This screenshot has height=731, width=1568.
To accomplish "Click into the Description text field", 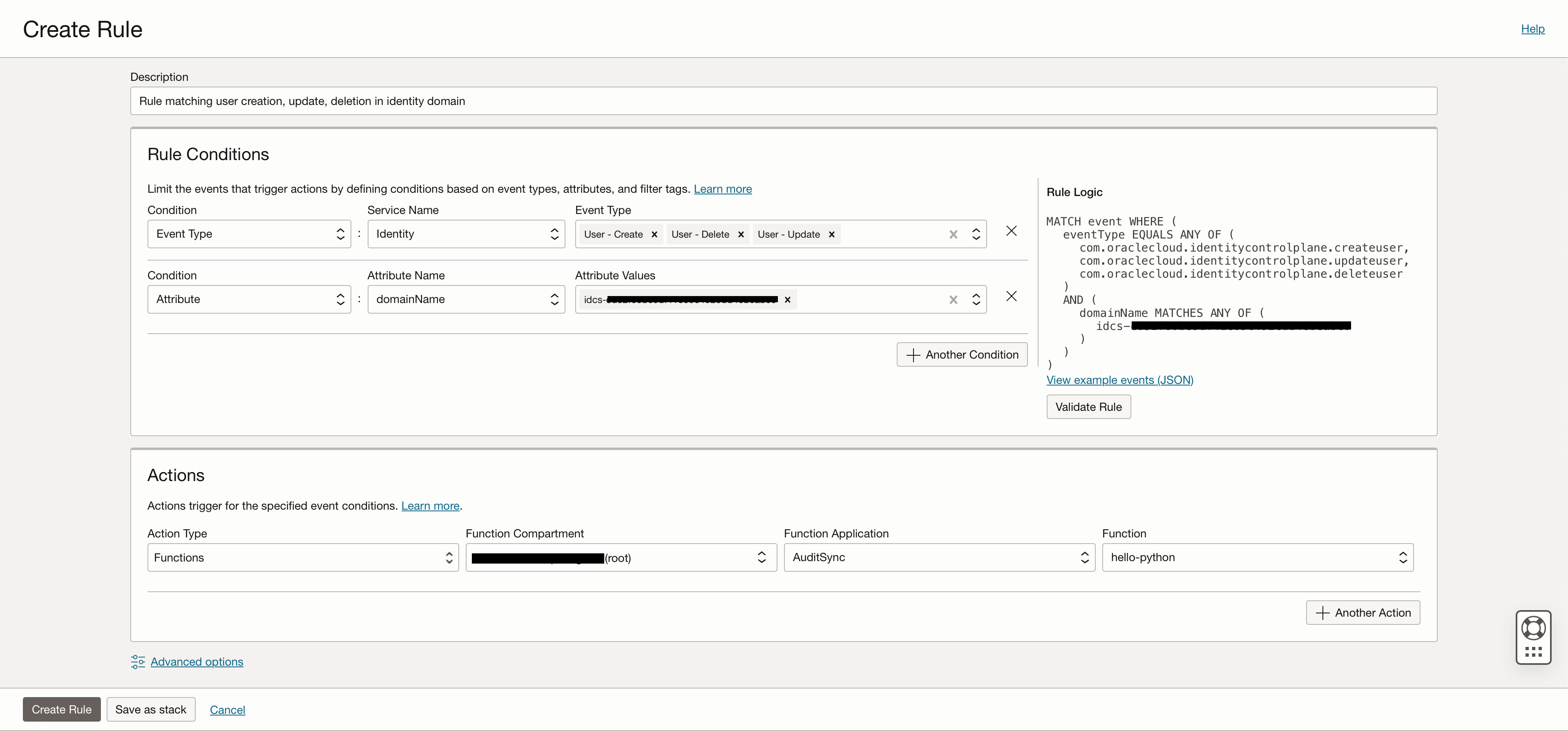I will 783,101.
